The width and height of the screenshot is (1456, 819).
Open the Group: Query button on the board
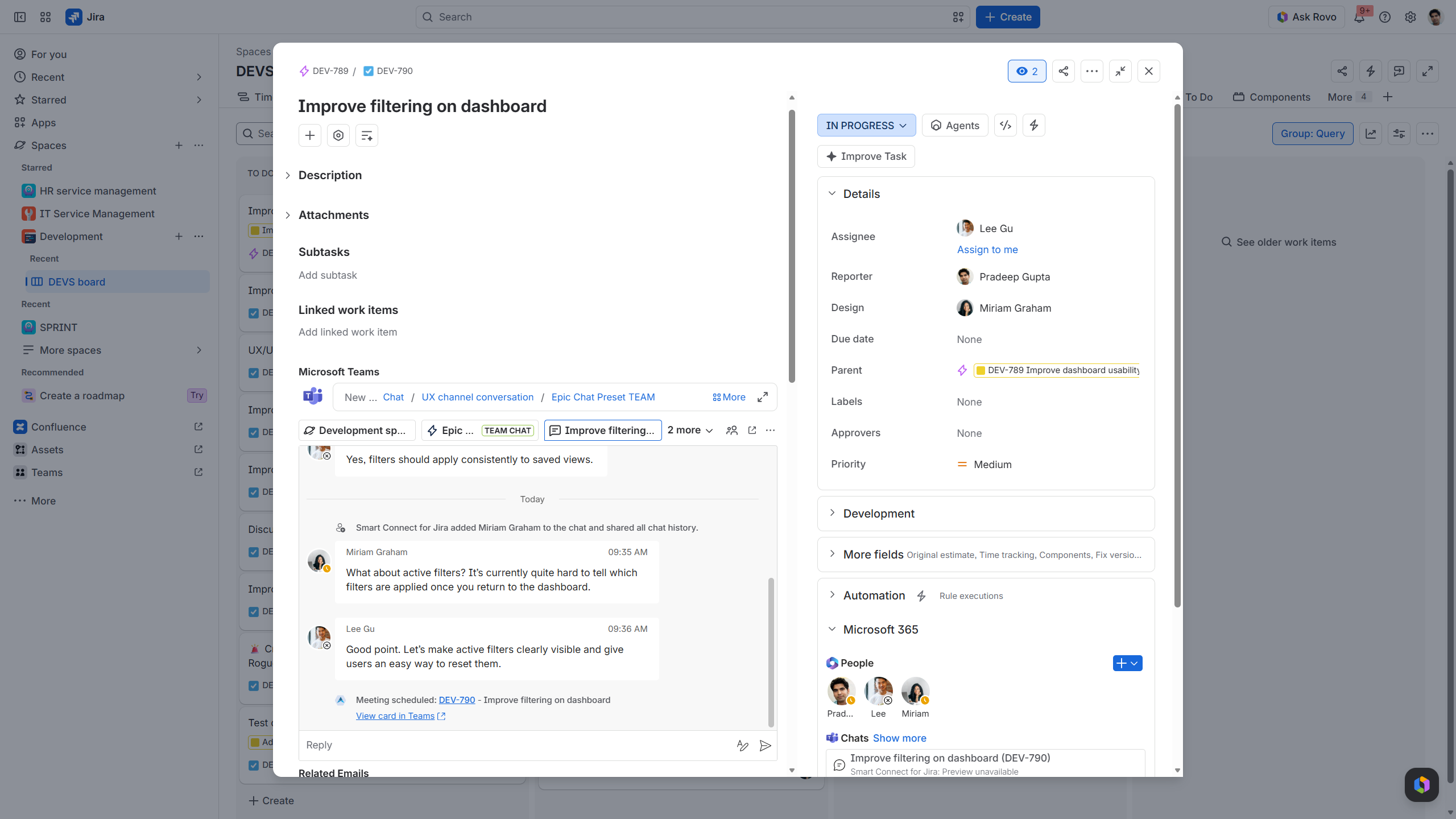coord(1313,134)
